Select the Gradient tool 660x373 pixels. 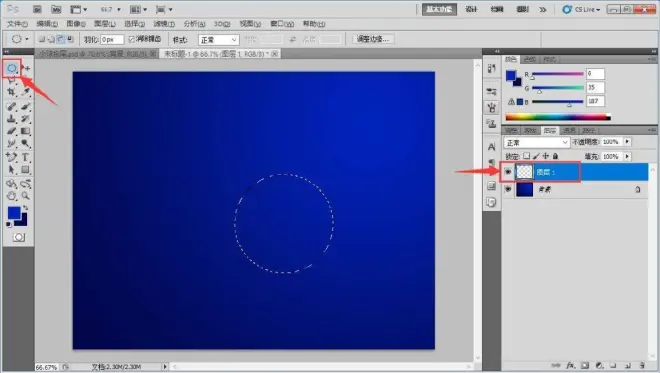[x=25, y=131]
